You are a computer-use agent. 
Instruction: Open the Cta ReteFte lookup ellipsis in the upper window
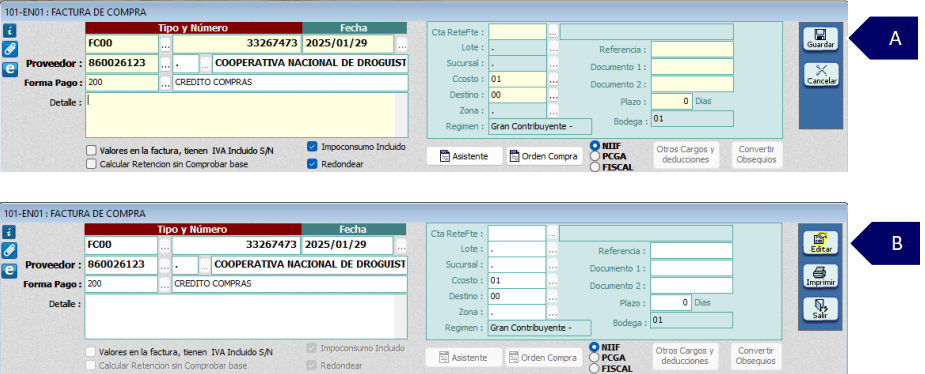[x=553, y=32]
